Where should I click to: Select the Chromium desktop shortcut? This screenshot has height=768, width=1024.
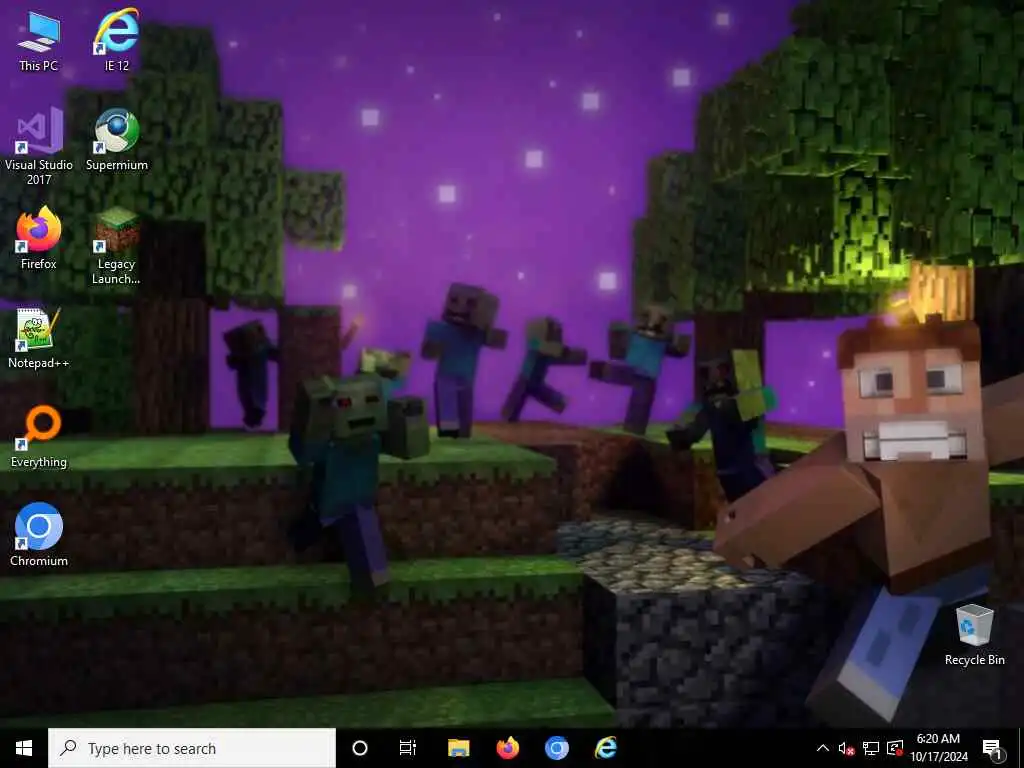(39, 535)
